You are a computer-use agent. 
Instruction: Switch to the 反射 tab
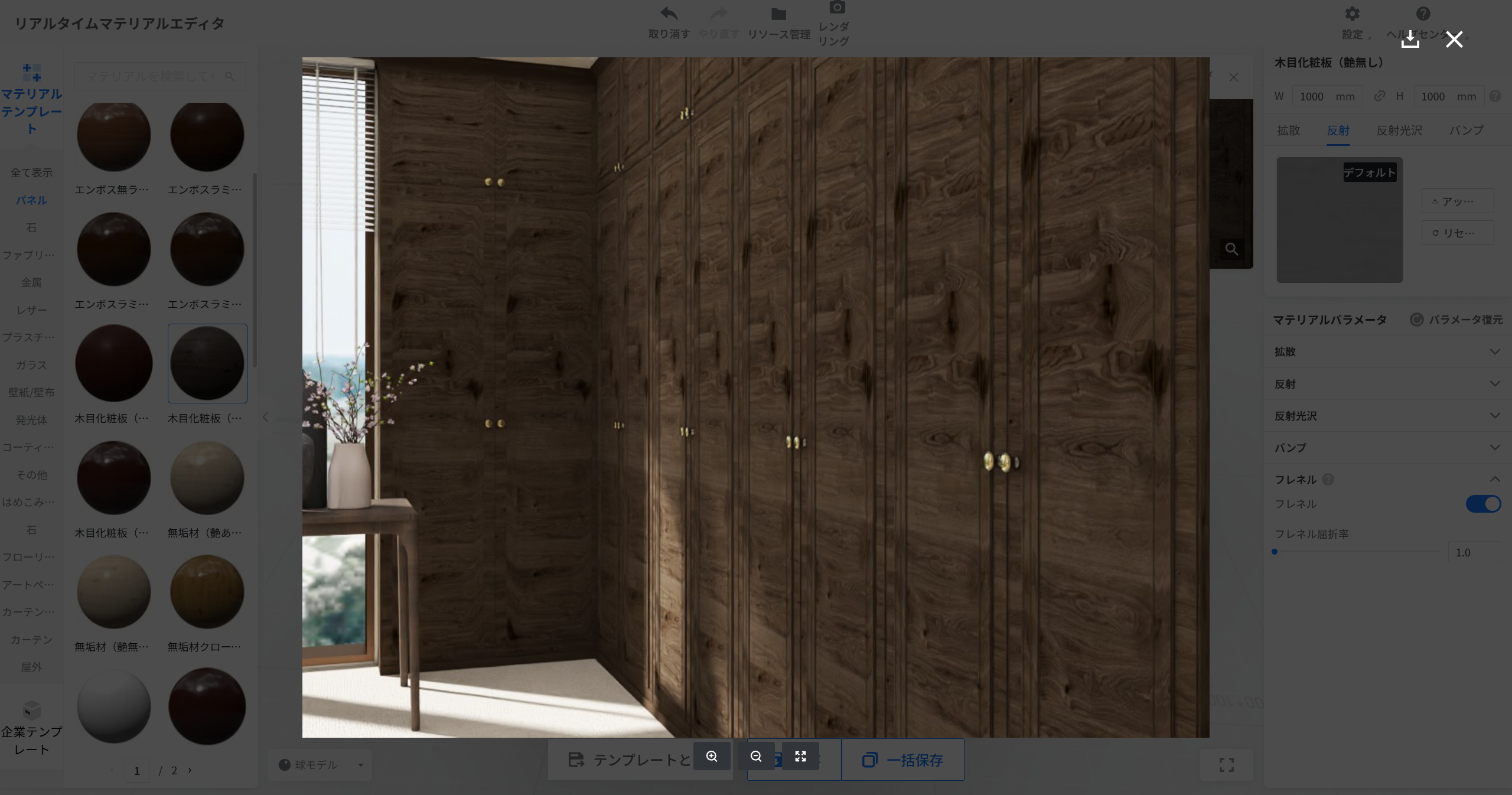[1338, 131]
